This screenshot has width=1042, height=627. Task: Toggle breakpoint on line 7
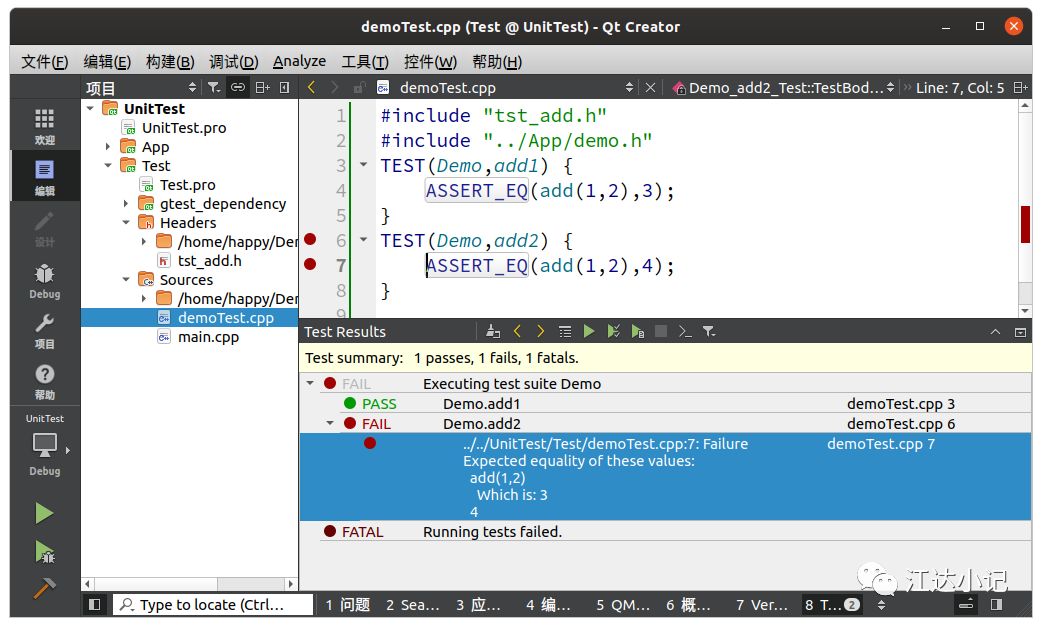(310, 264)
